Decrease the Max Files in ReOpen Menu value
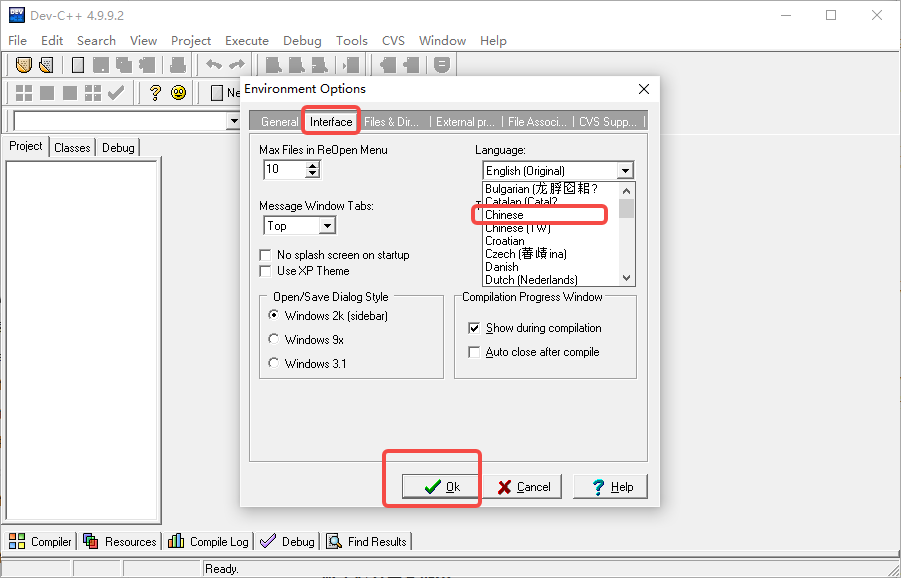The image size is (901, 578). click(x=312, y=174)
